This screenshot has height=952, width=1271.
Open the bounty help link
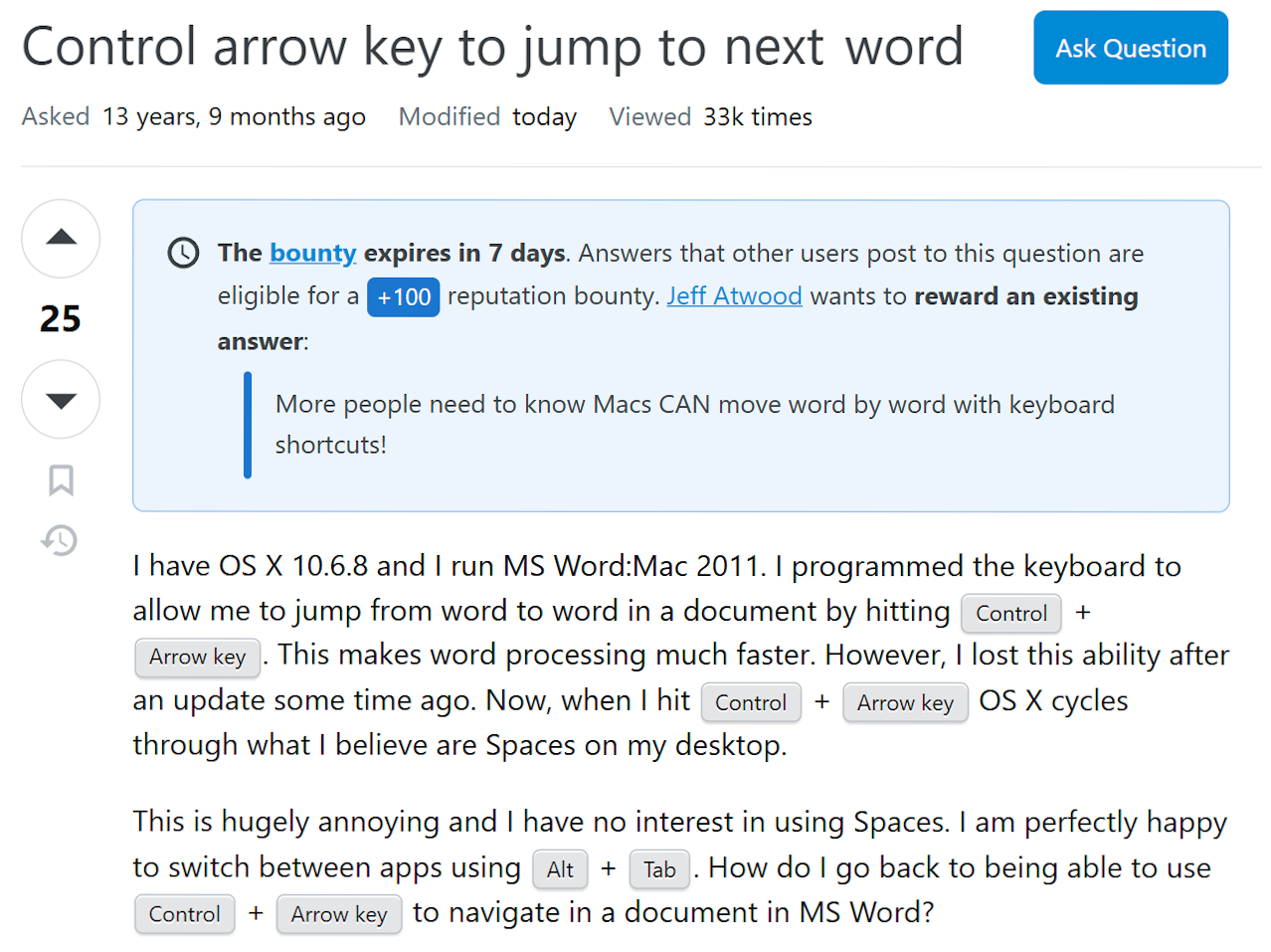[x=312, y=253]
